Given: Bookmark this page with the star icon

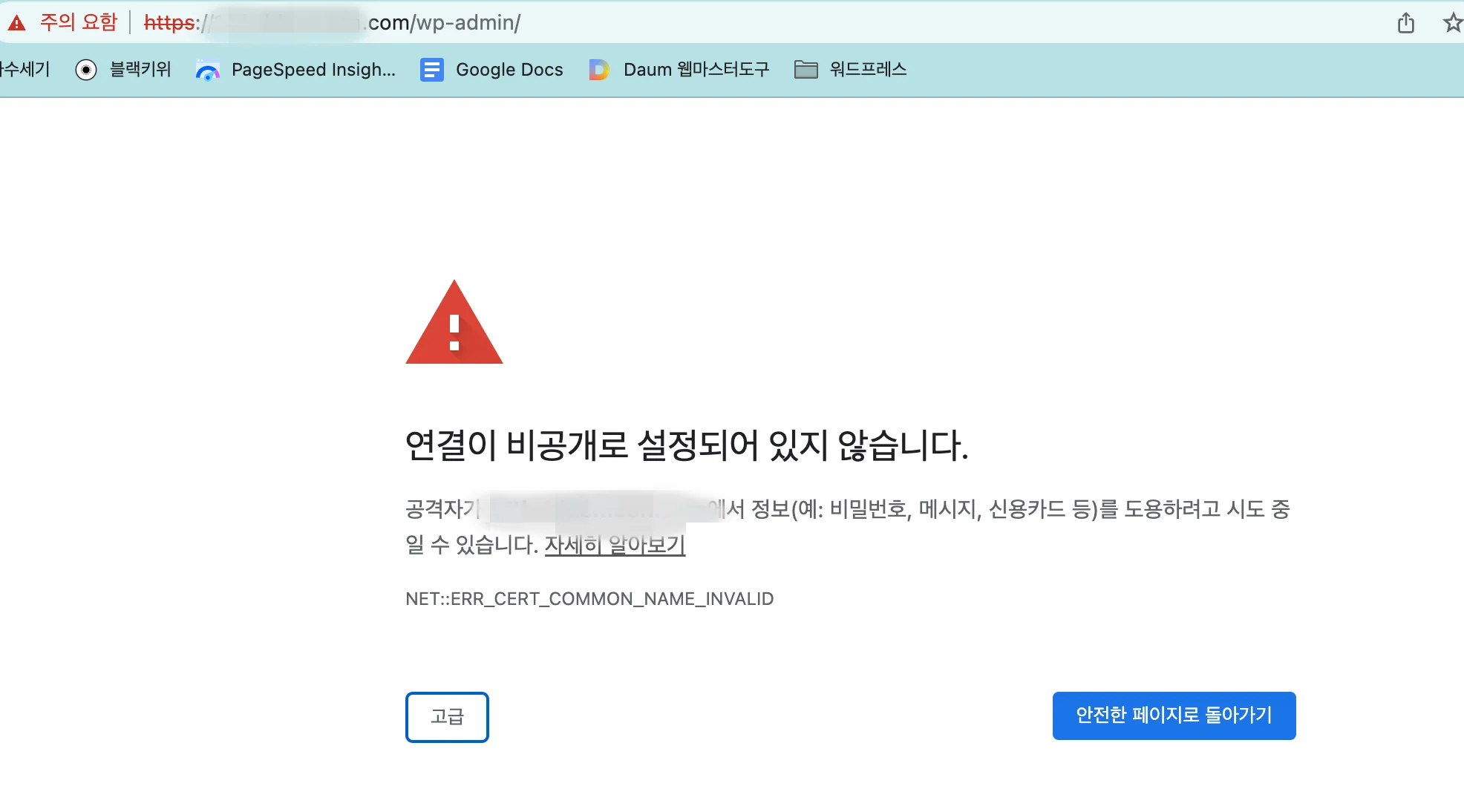Looking at the screenshot, I should 1451,23.
